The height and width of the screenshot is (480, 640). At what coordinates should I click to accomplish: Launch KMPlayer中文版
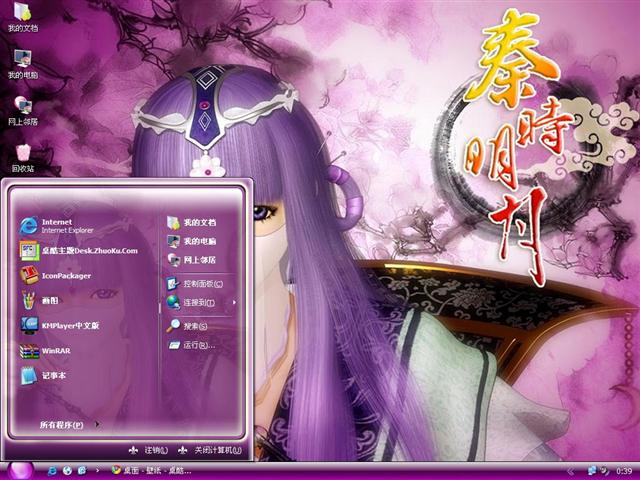pyautogui.click(x=60, y=325)
